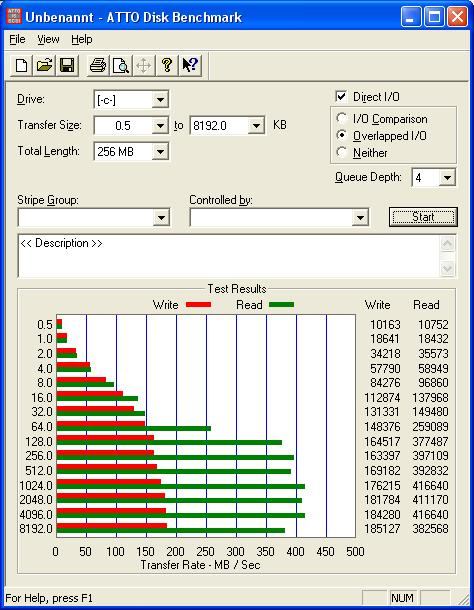Screen dimensions: 474x610
Task: Click the 8192.0 row write value 185127
Action: [x=382, y=529]
